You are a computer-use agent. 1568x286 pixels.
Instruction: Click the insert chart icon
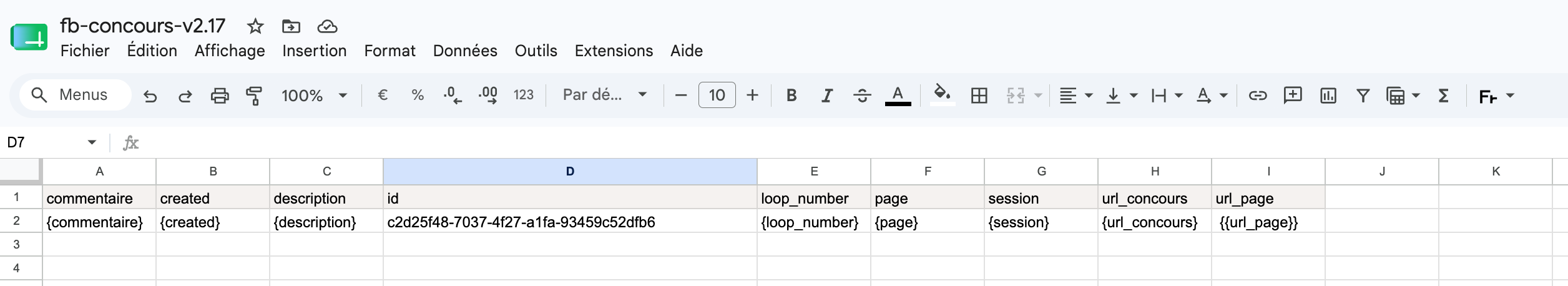point(1328,96)
